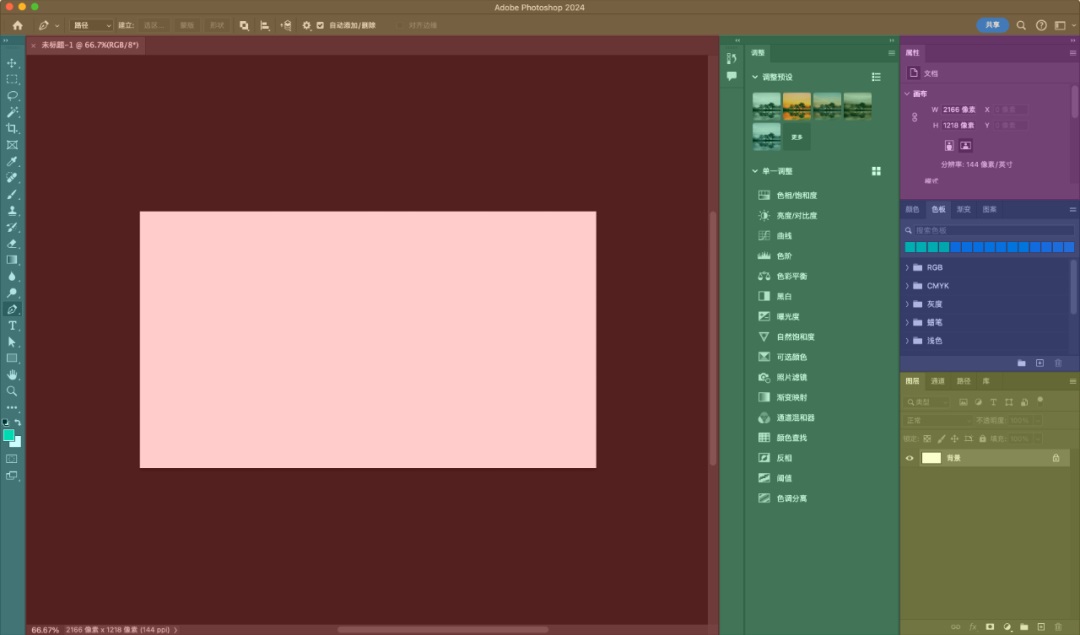1080x635 pixels.
Task: Switch to the 通道 tab
Action: (x=937, y=381)
